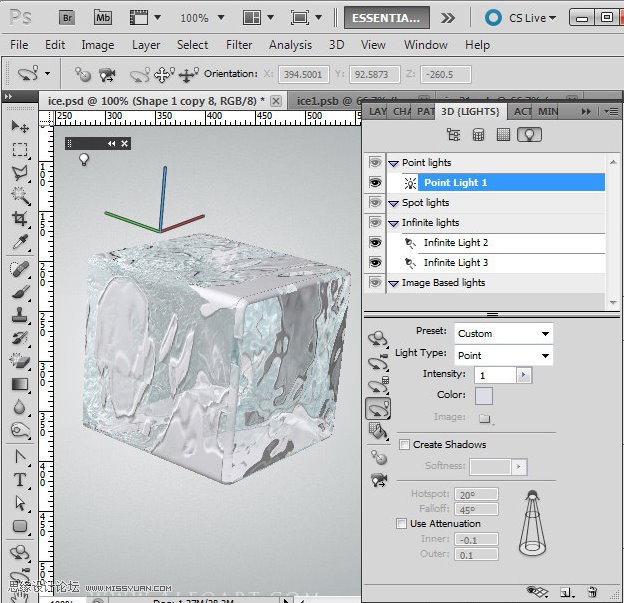Select the Dodge tool
This screenshot has width=624, height=603.
20,430
